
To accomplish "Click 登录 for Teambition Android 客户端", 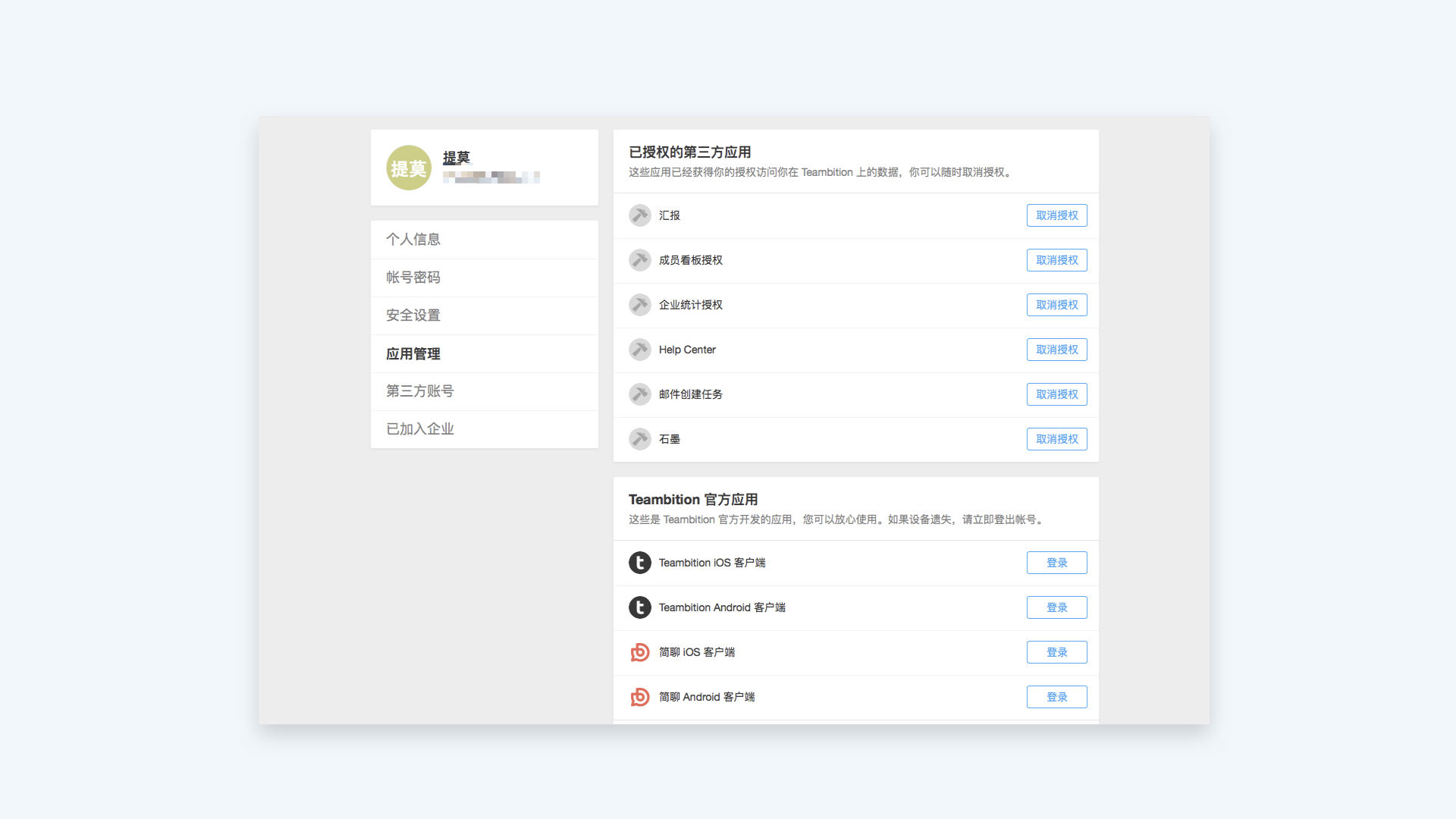I will pyautogui.click(x=1057, y=607).
